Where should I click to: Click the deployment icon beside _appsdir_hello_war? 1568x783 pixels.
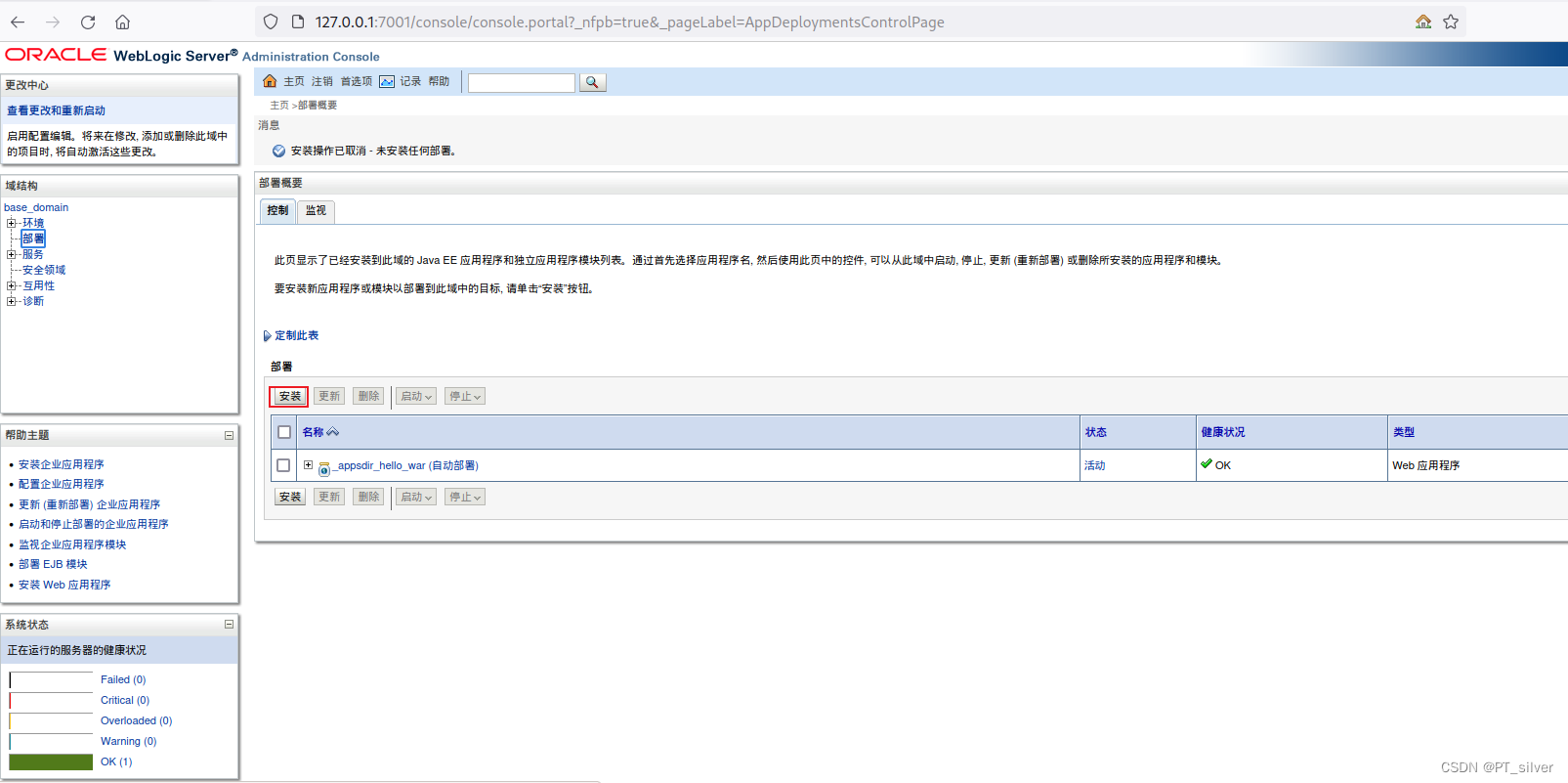(324, 467)
